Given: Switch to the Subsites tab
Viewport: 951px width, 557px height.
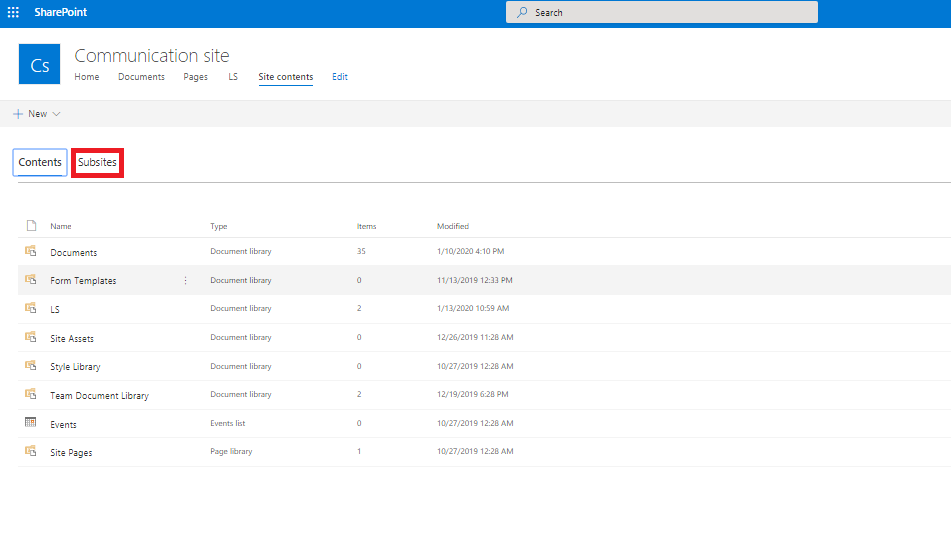Looking at the screenshot, I should point(97,162).
